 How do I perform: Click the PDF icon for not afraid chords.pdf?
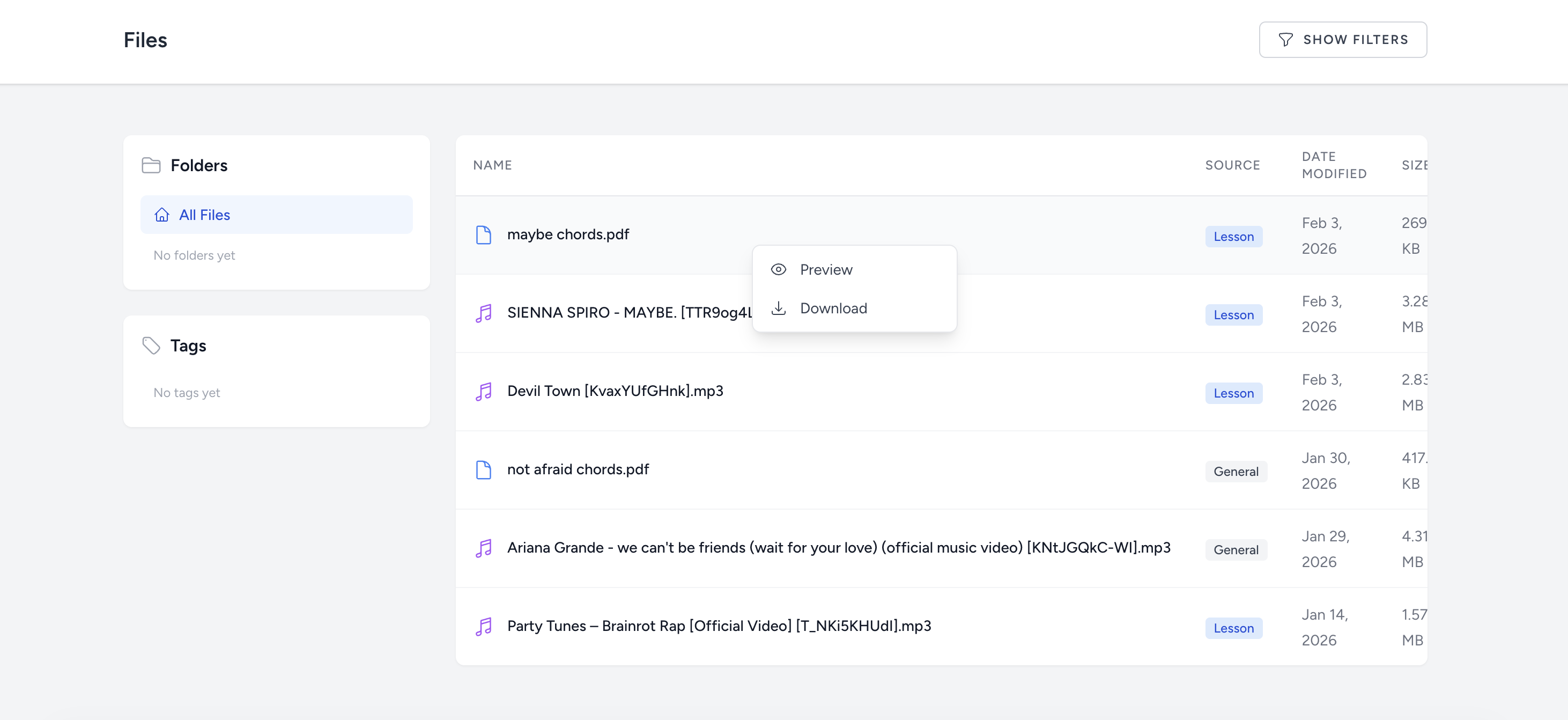(x=483, y=469)
